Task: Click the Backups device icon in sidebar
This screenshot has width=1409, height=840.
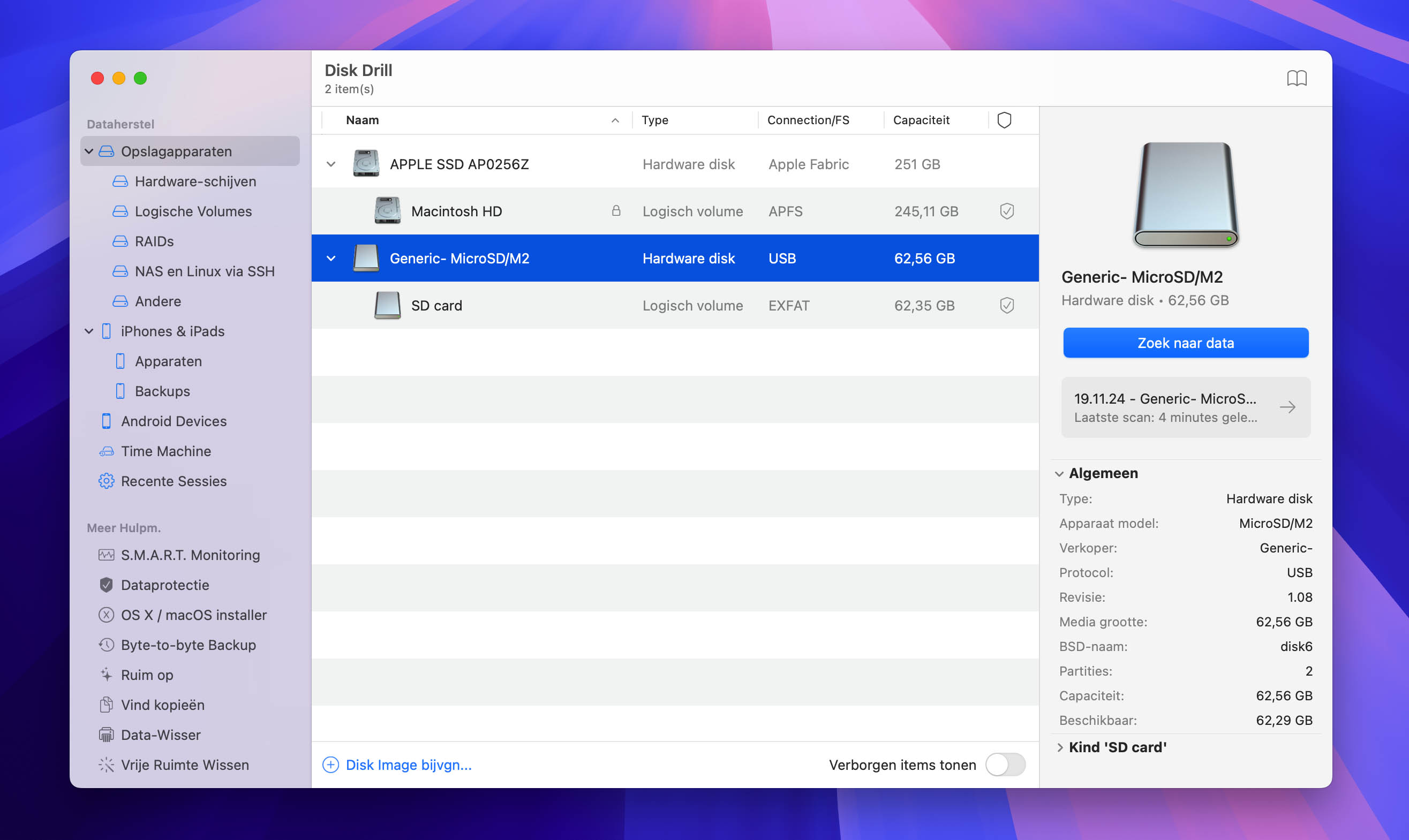Action: tap(120, 391)
